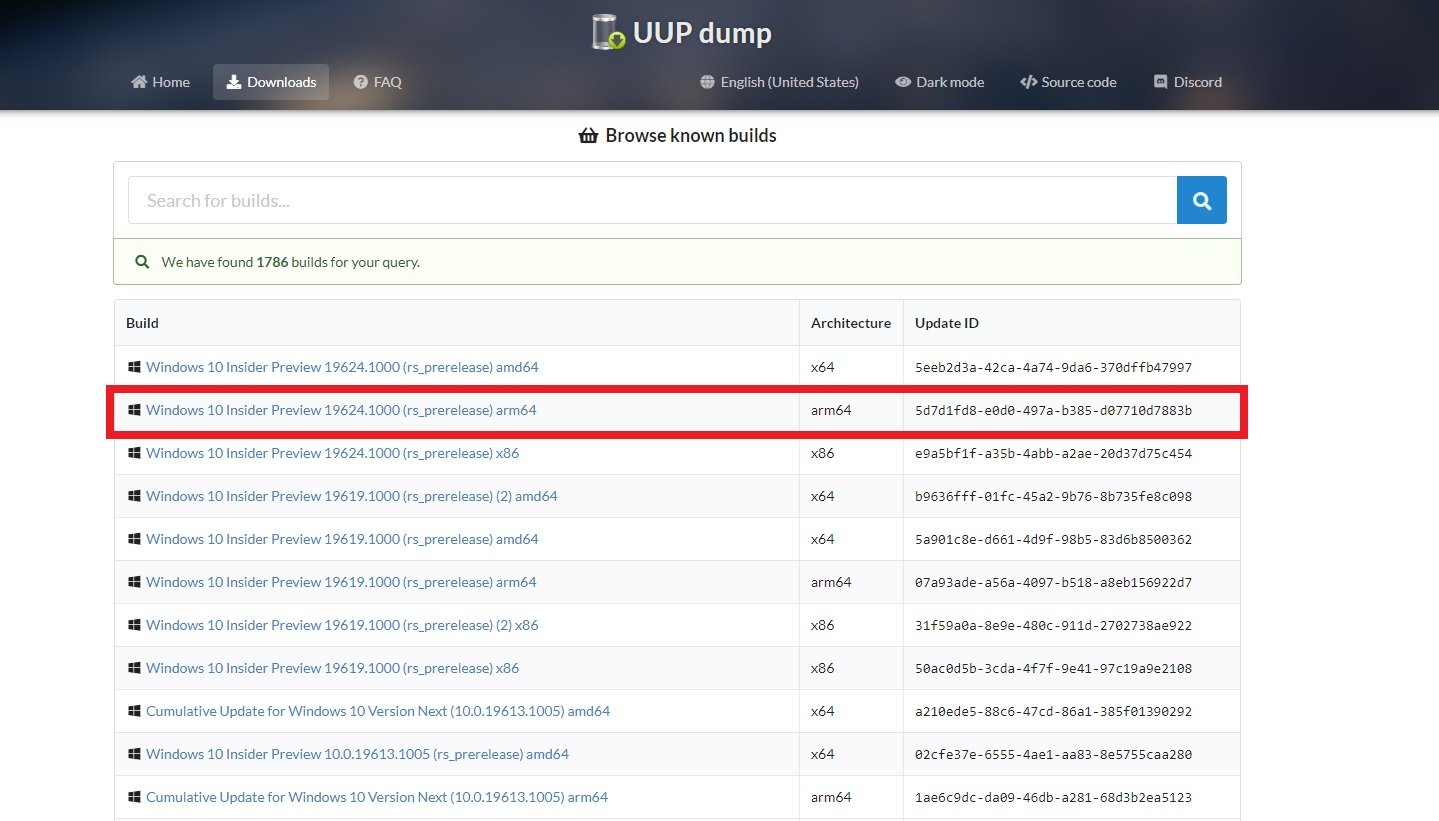Image resolution: width=1439 pixels, height=821 pixels.
Task: Open the Downloads tab
Action: coord(271,82)
